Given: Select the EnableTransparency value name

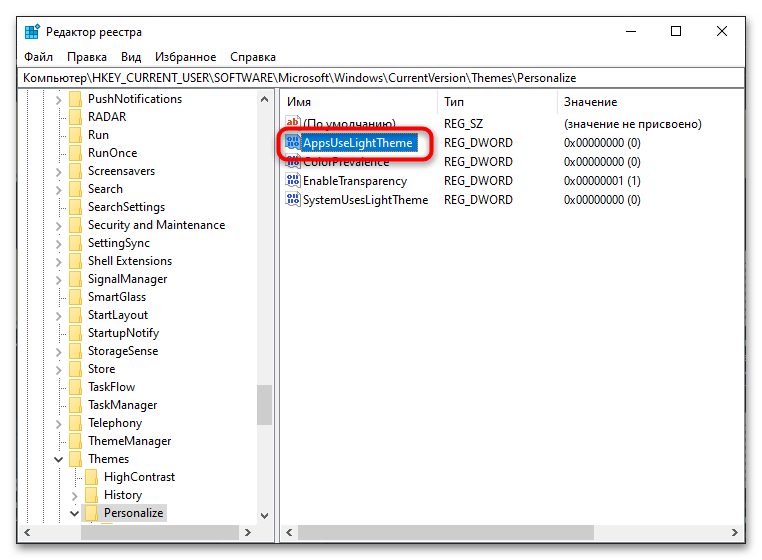Looking at the screenshot, I should point(355,181).
